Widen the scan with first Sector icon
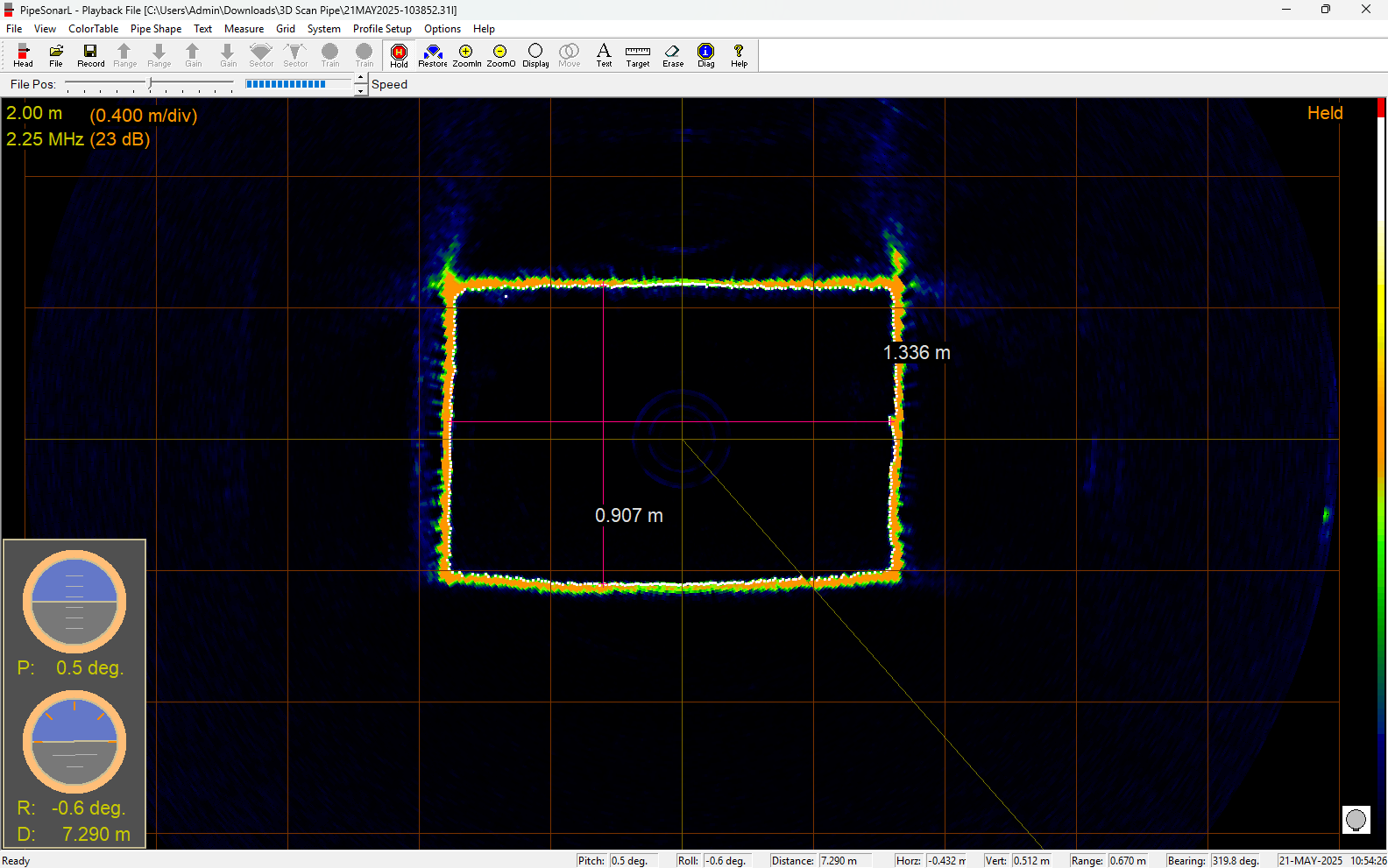Screen dimensions: 1388x868 pos(261,55)
